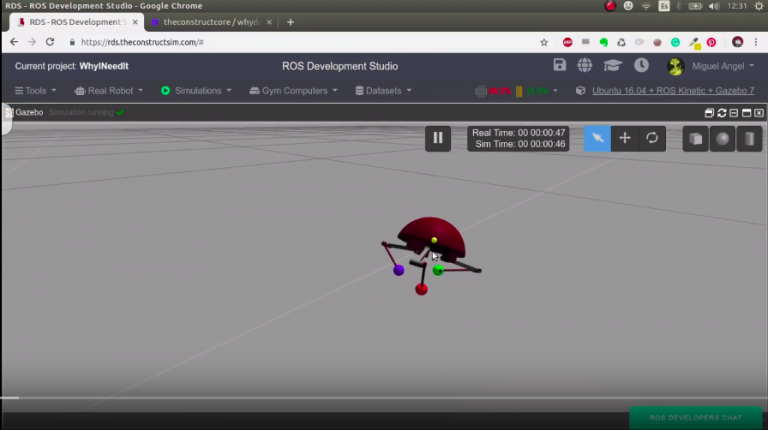Open the graduation cap courses icon
Viewport: 768px width, 430px height.
(612, 65)
